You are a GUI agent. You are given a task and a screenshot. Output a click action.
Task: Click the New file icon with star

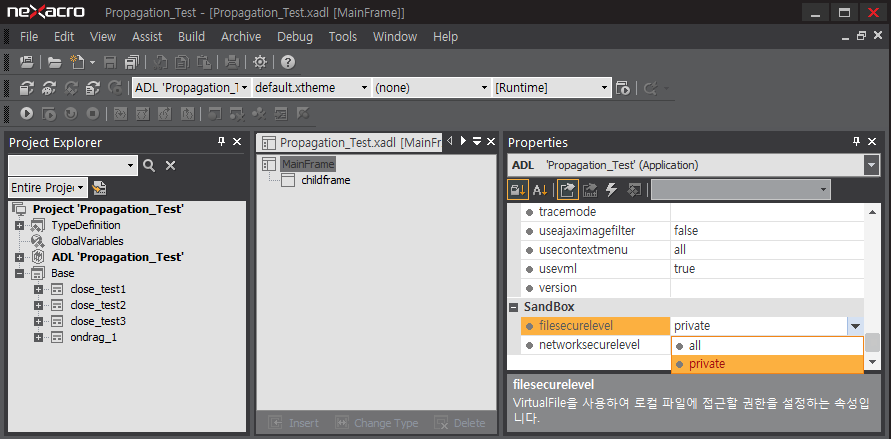[76, 62]
